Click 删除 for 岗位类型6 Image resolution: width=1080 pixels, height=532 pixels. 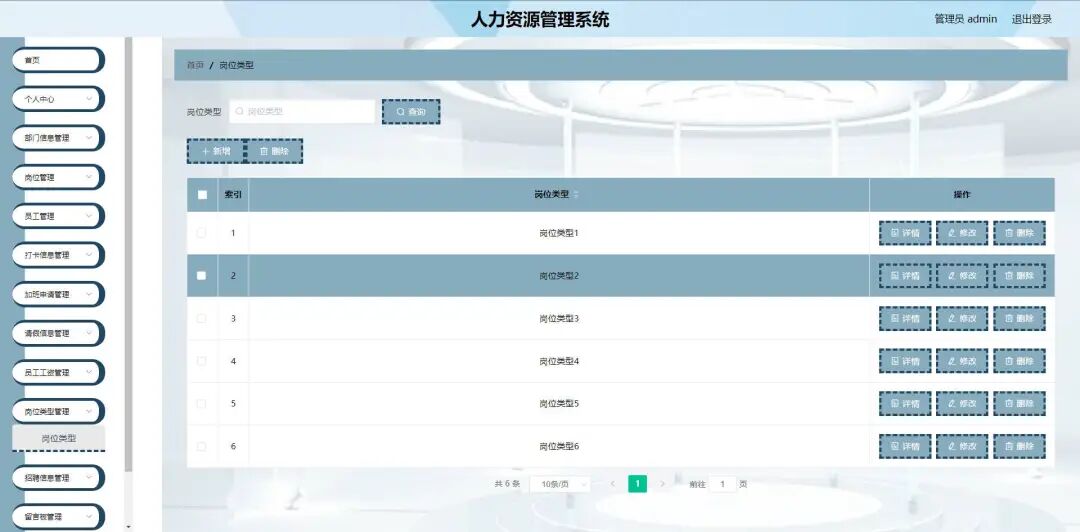coord(1019,447)
